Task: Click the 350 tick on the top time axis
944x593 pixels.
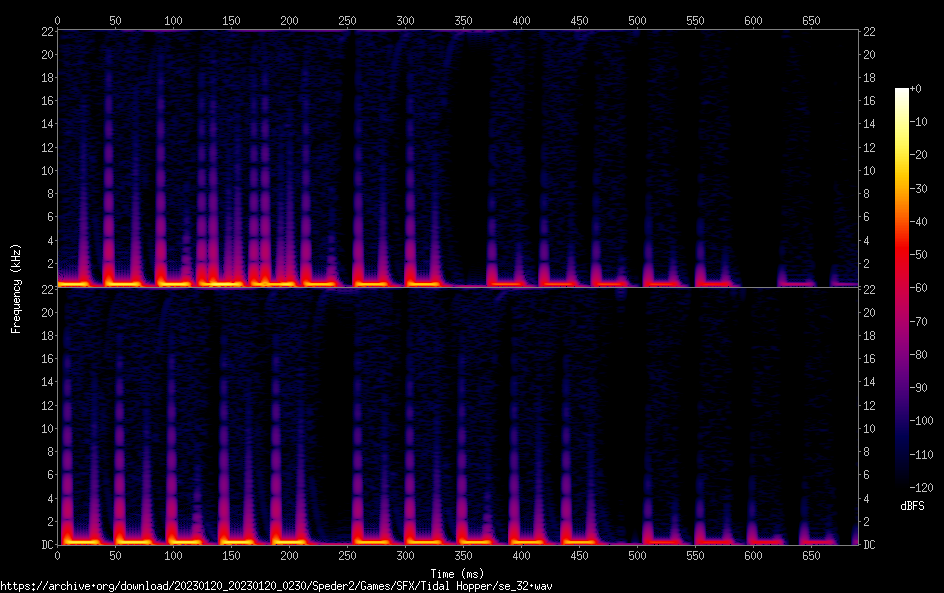Action: coord(463,20)
